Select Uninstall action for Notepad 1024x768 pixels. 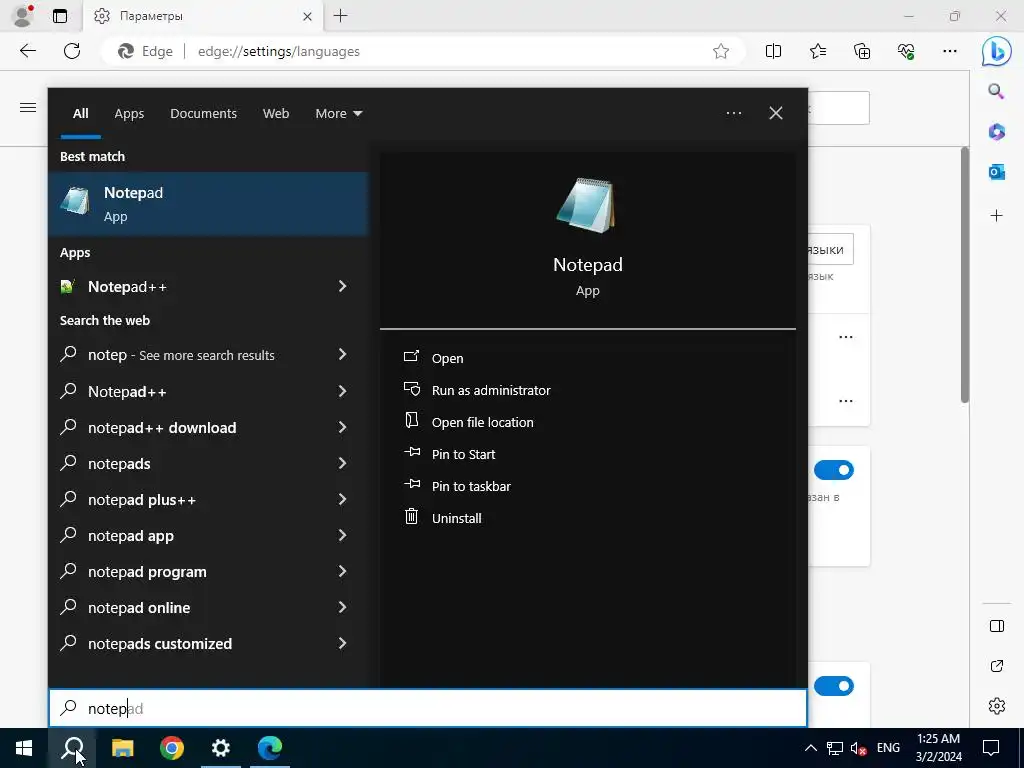tap(456, 519)
